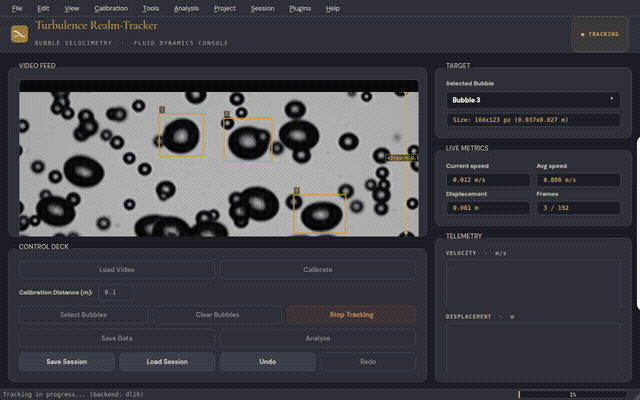Open the Help menu

(332, 8)
